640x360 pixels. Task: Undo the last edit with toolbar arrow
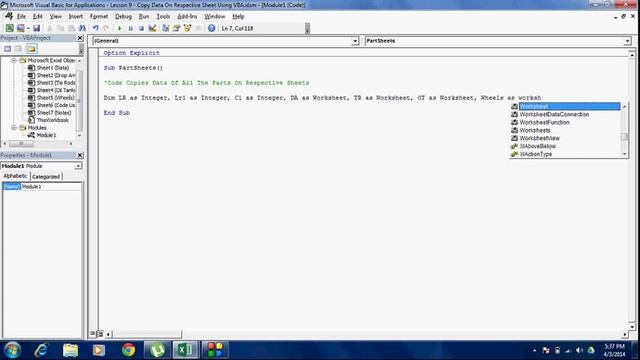click(95, 28)
